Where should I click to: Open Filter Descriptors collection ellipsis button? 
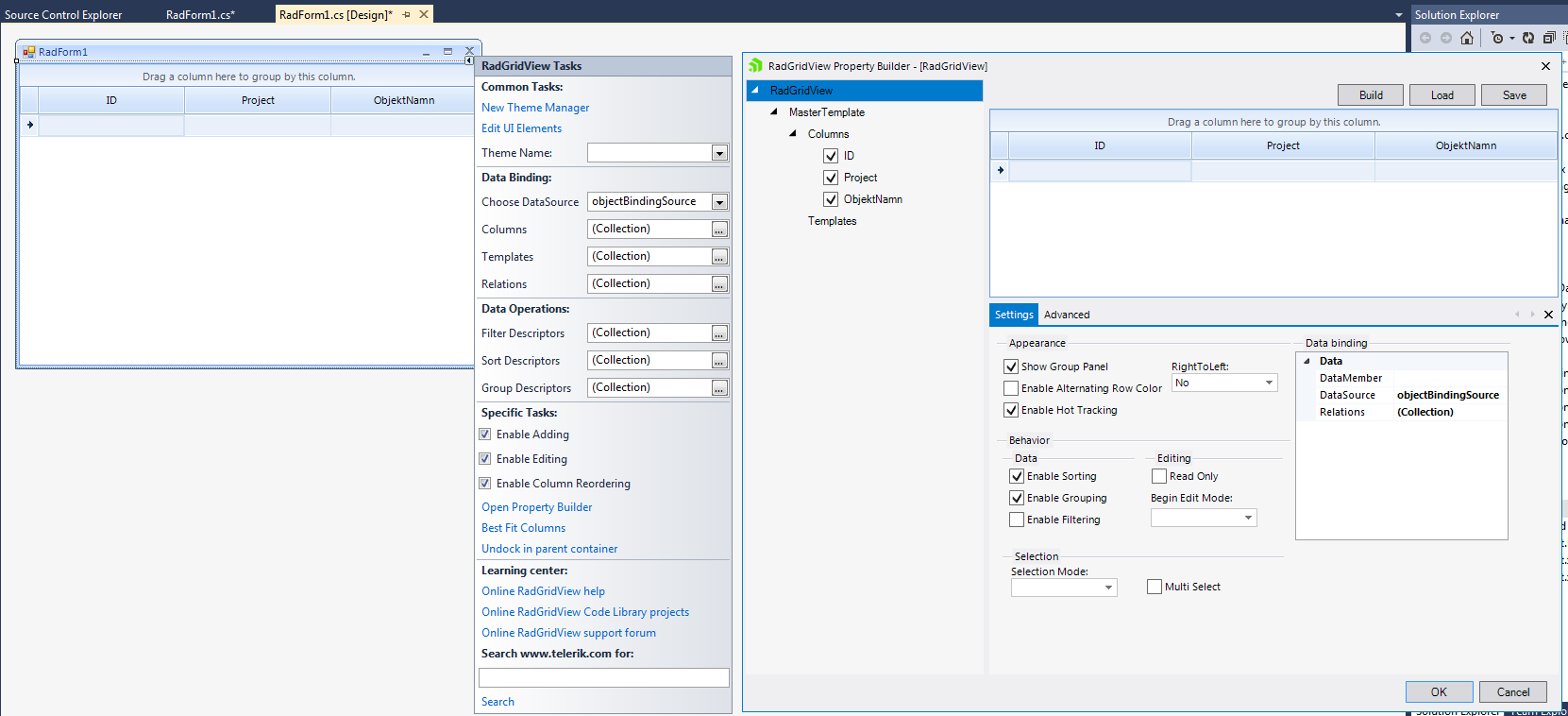click(x=719, y=333)
